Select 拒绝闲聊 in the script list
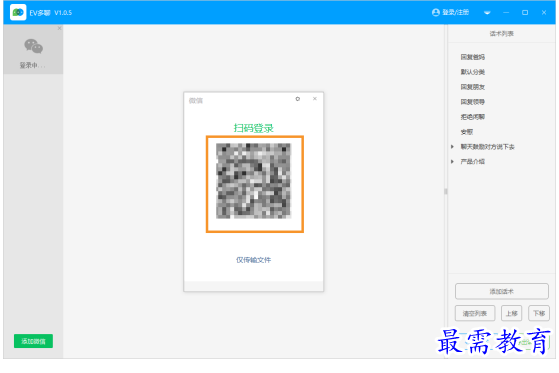The image size is (559, 373). [472, 117]
